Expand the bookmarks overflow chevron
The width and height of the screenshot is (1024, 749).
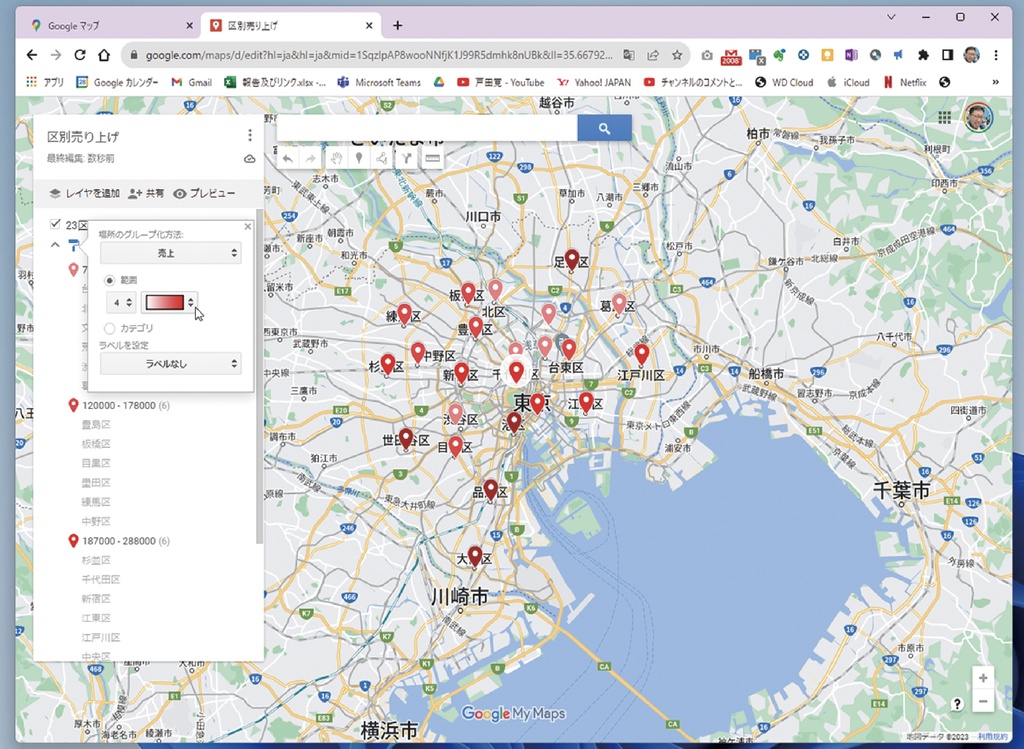[995, 82]
